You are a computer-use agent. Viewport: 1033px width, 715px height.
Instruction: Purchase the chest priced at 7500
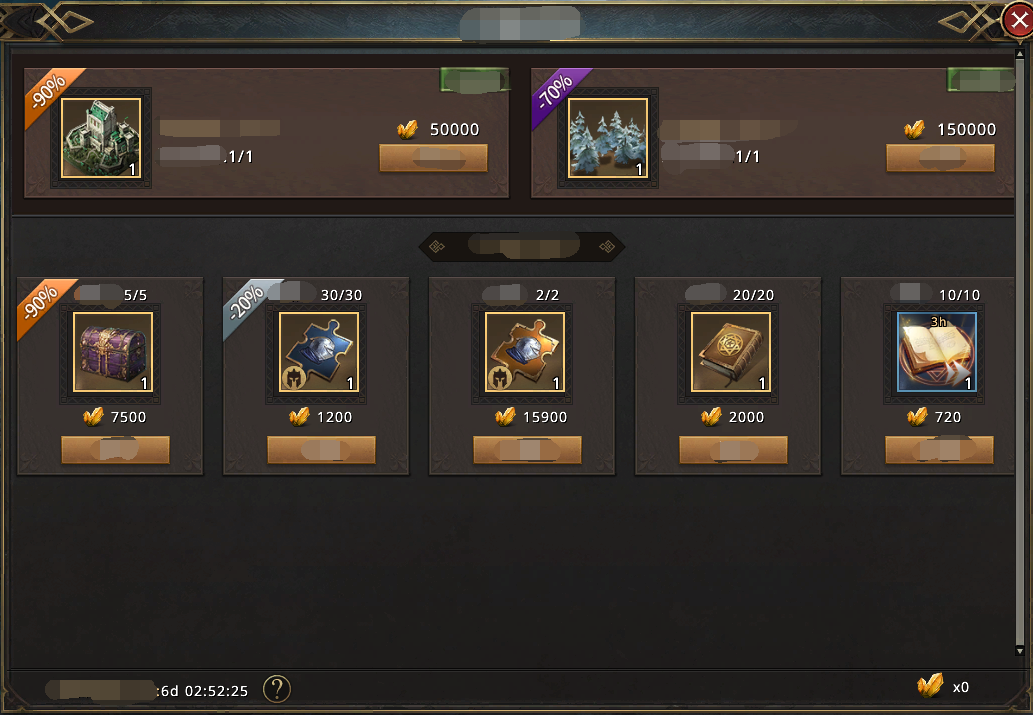coord(115,450)
